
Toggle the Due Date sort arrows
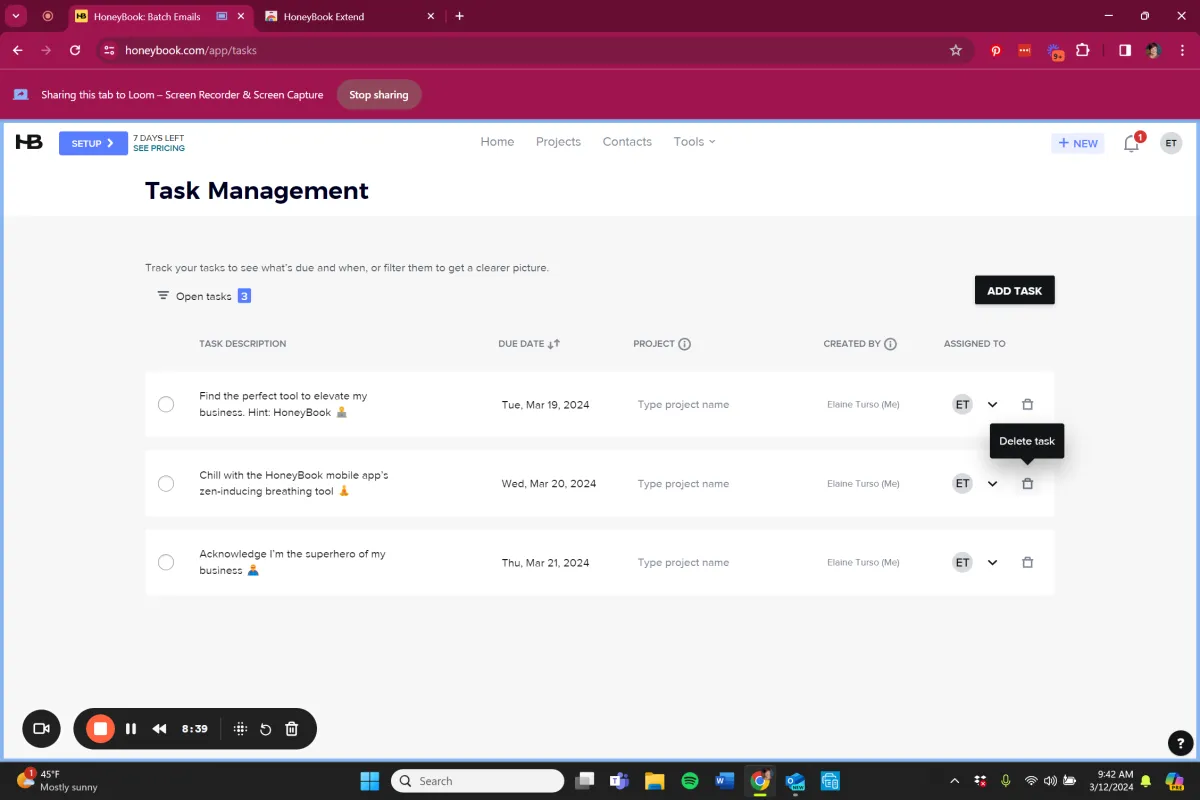click(x=554, y=344)
